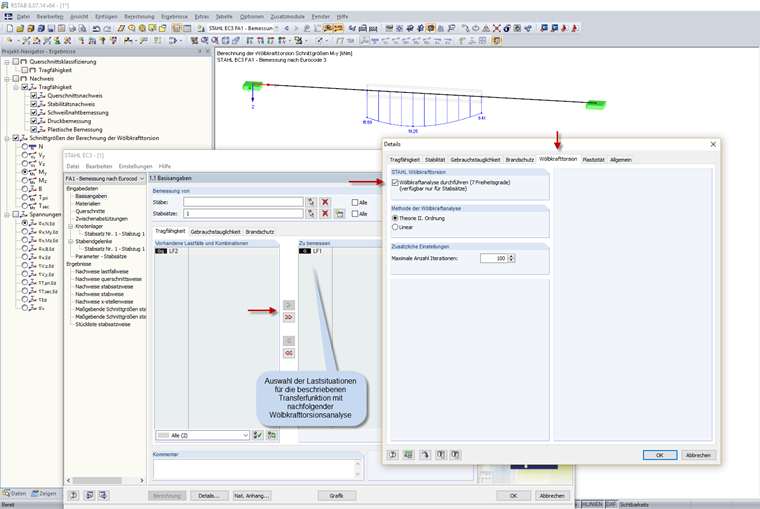Screen dimensions: 760x509
Task: Click the printer icon in main toolbar
Action: pyautogui.click(x=72, y=29)
